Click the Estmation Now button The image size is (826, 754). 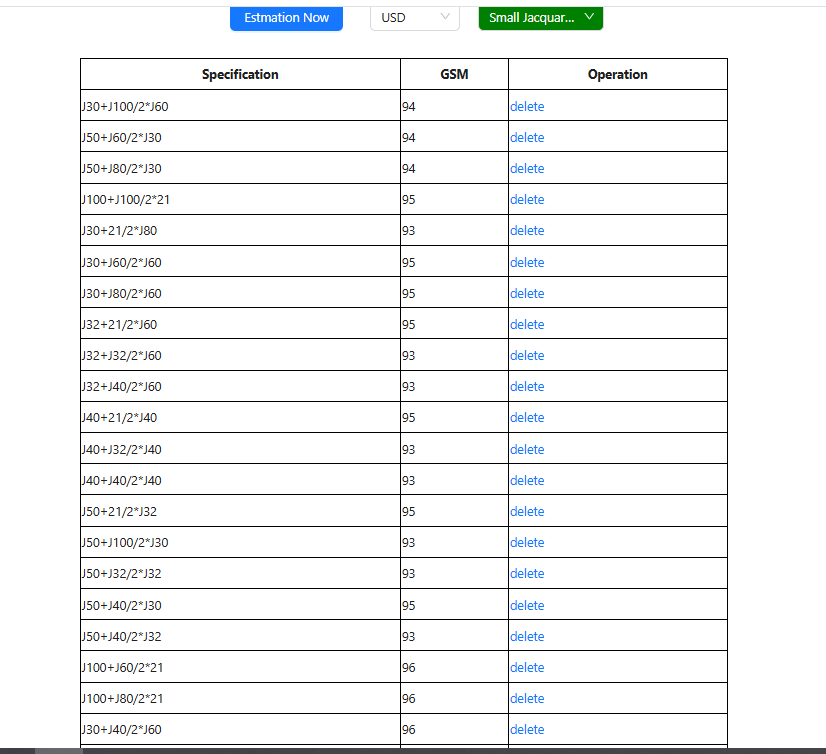click(286, 18)
